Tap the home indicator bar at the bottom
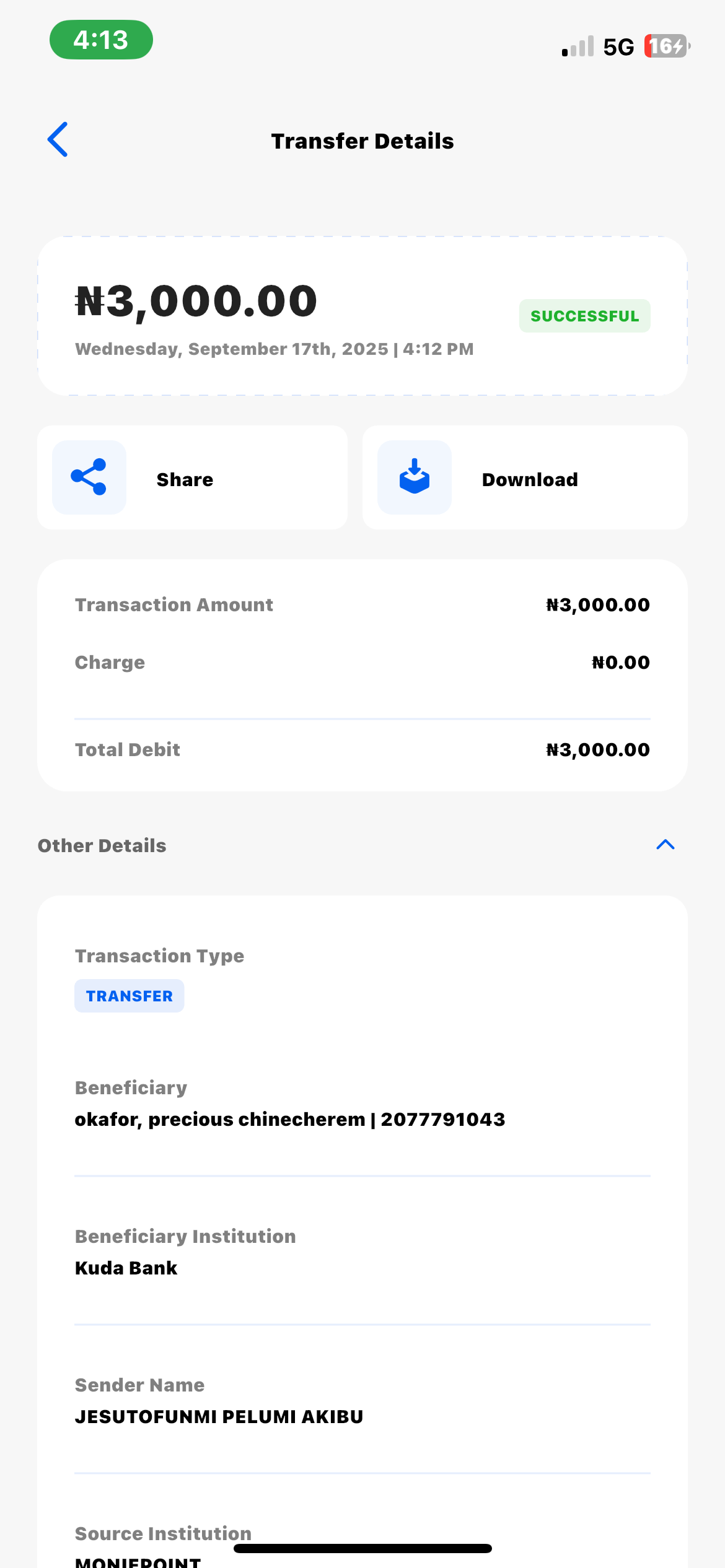Screen dimensions: 725x1568 [x=362, y=1548]
